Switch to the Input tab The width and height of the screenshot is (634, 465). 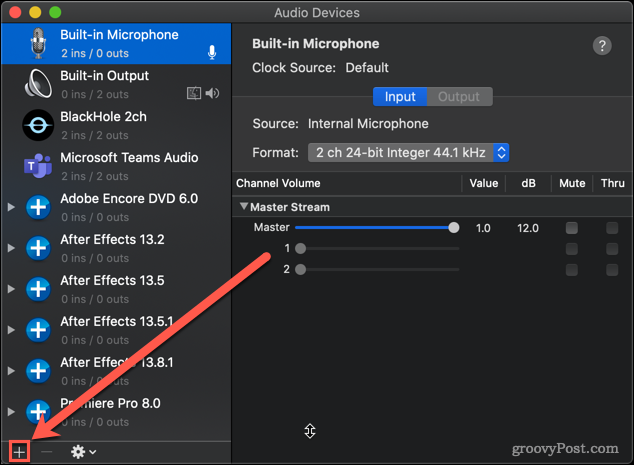(x=400, y=97)
